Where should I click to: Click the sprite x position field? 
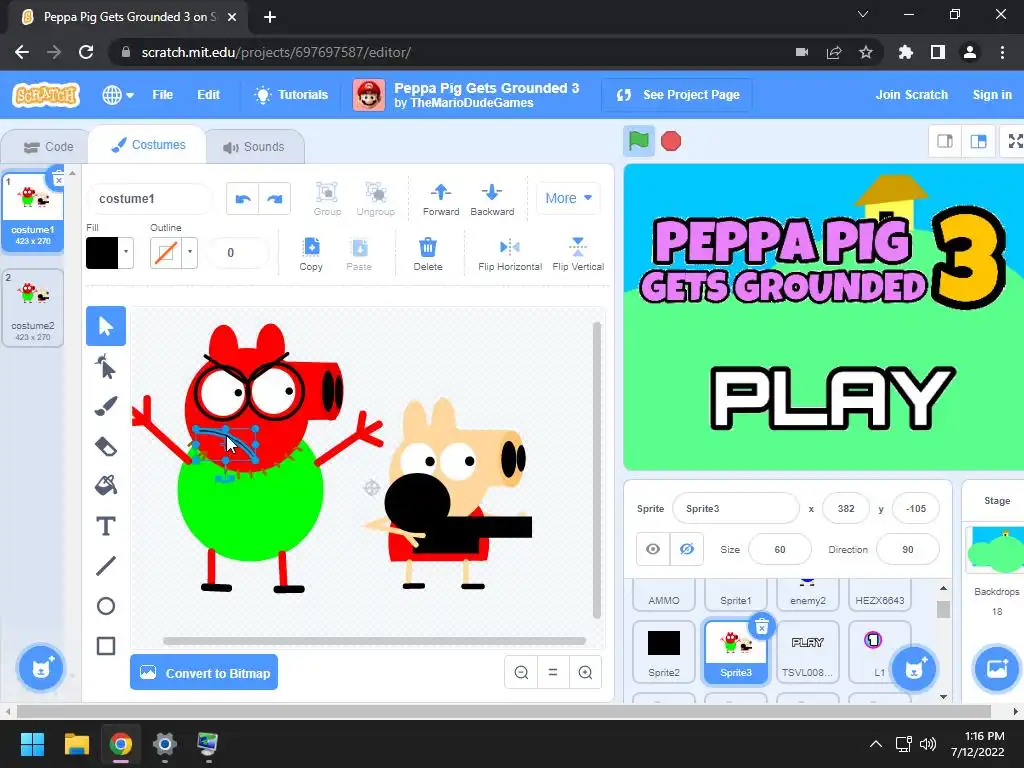[846, 508]
